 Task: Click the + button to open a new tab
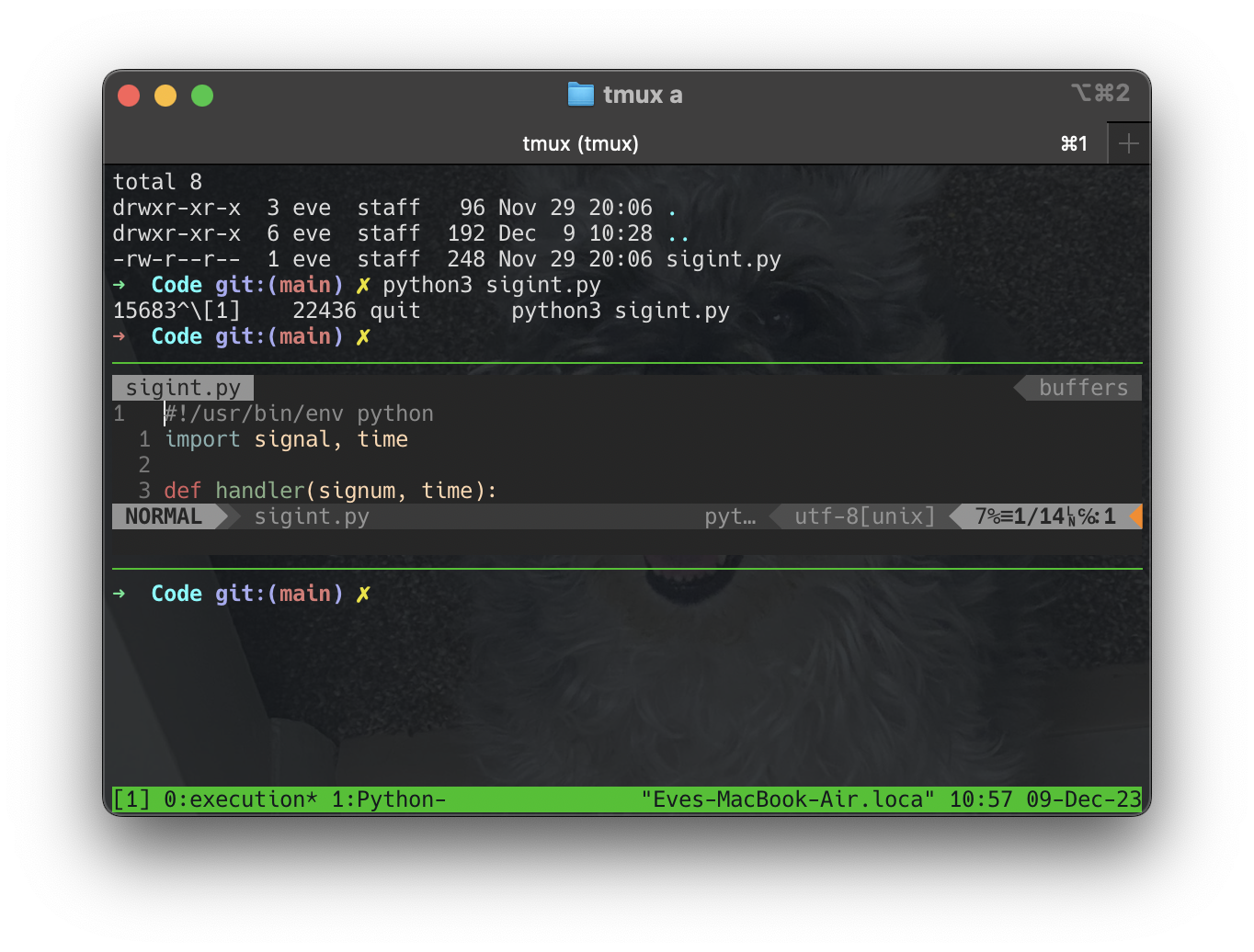point(1128,142)
